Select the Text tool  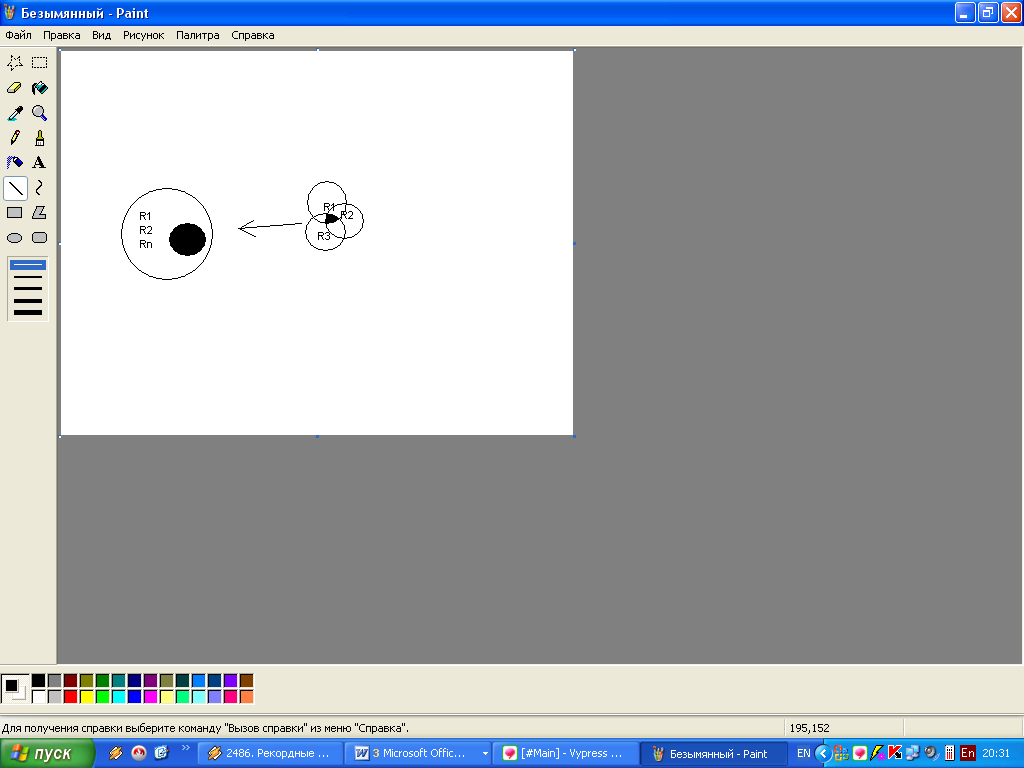pyautogui.click(x=40, y=163)
